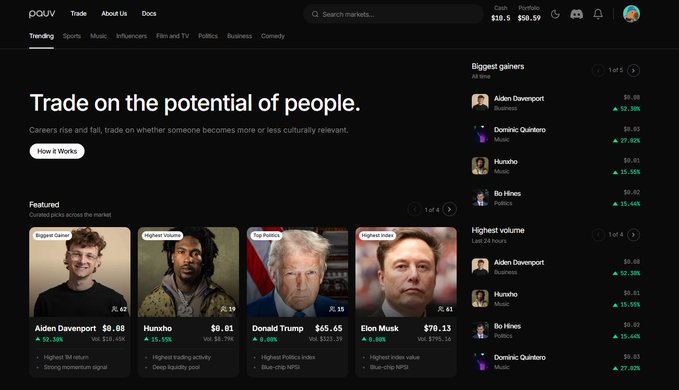This screenshot has height=390, width=679.
Task: Switch to the Business tab
Action: click(x=239, y=36)
